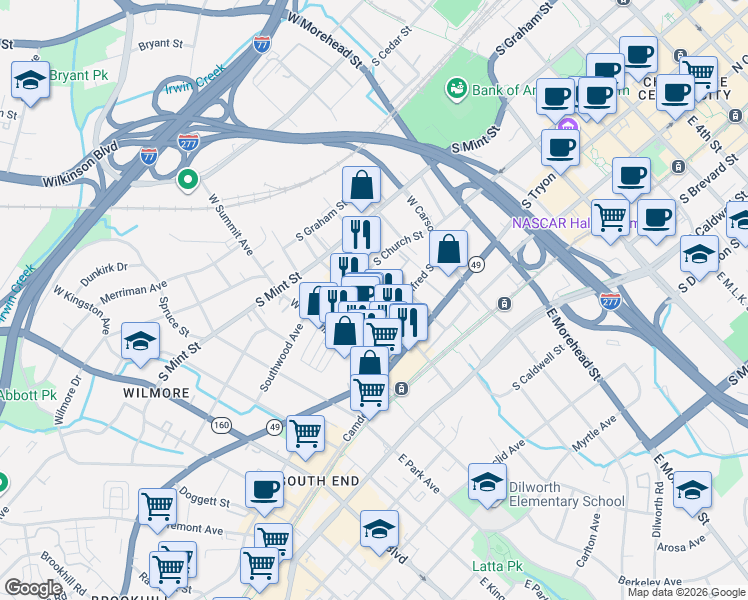Click the W Summit Ave street label

tap(231, 224)
